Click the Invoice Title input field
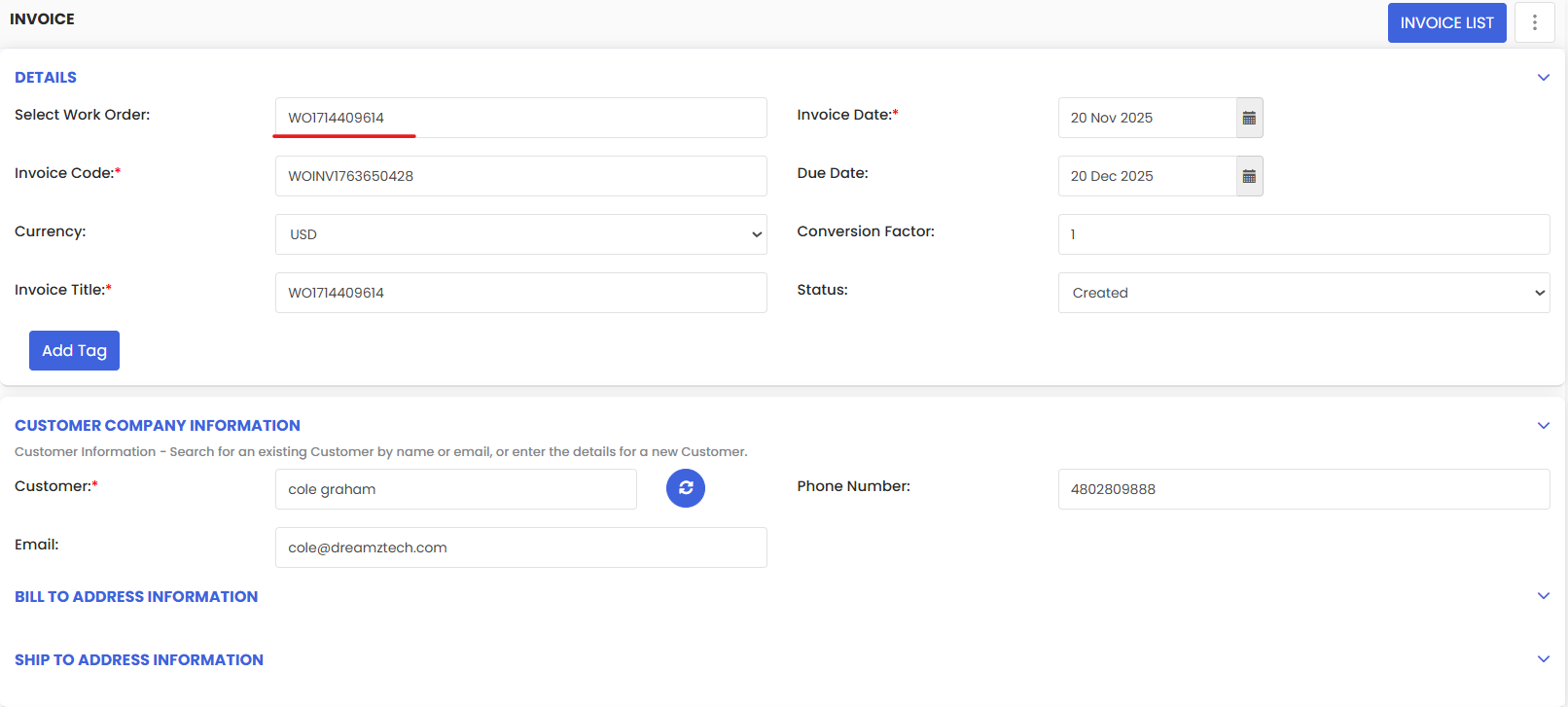Viewport: 1568px width, 707px height. tap(521, 293)
